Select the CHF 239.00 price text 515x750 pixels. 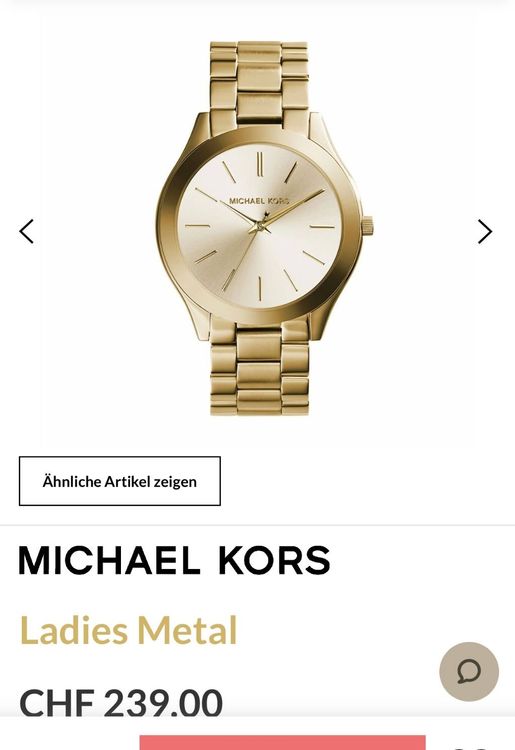(x=121, y=703)
